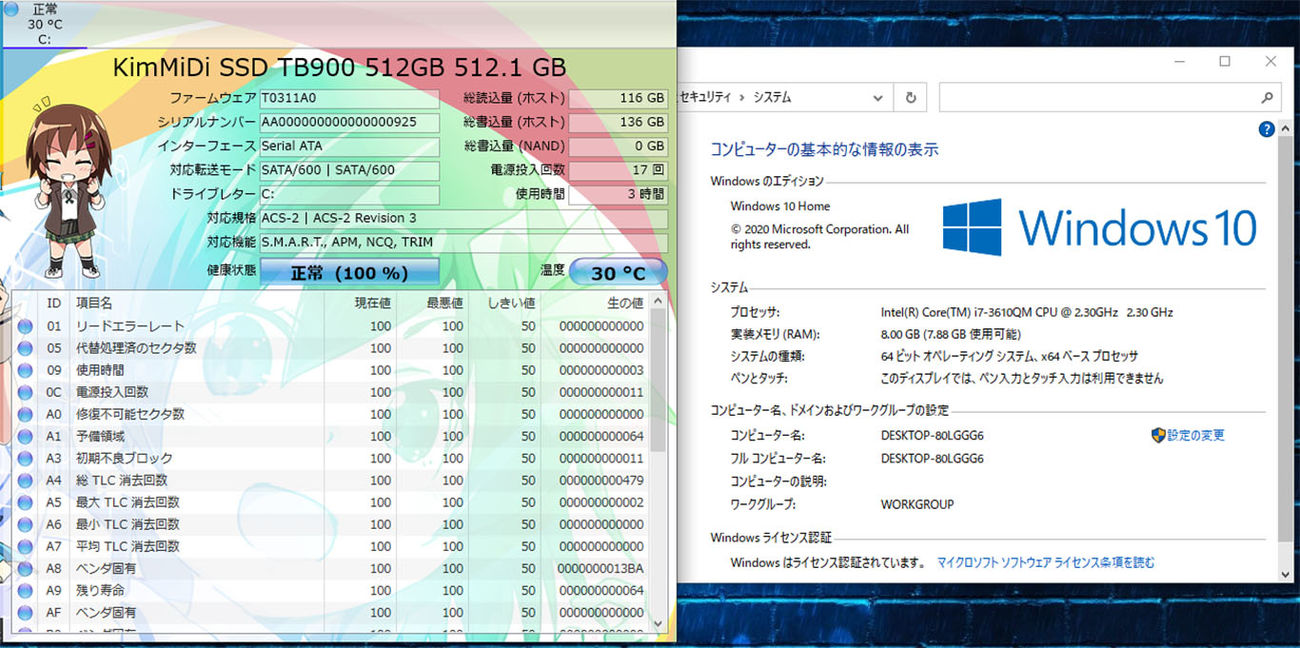Click the search box in System window
The image size is (1300, 648).
(1110, 97)
